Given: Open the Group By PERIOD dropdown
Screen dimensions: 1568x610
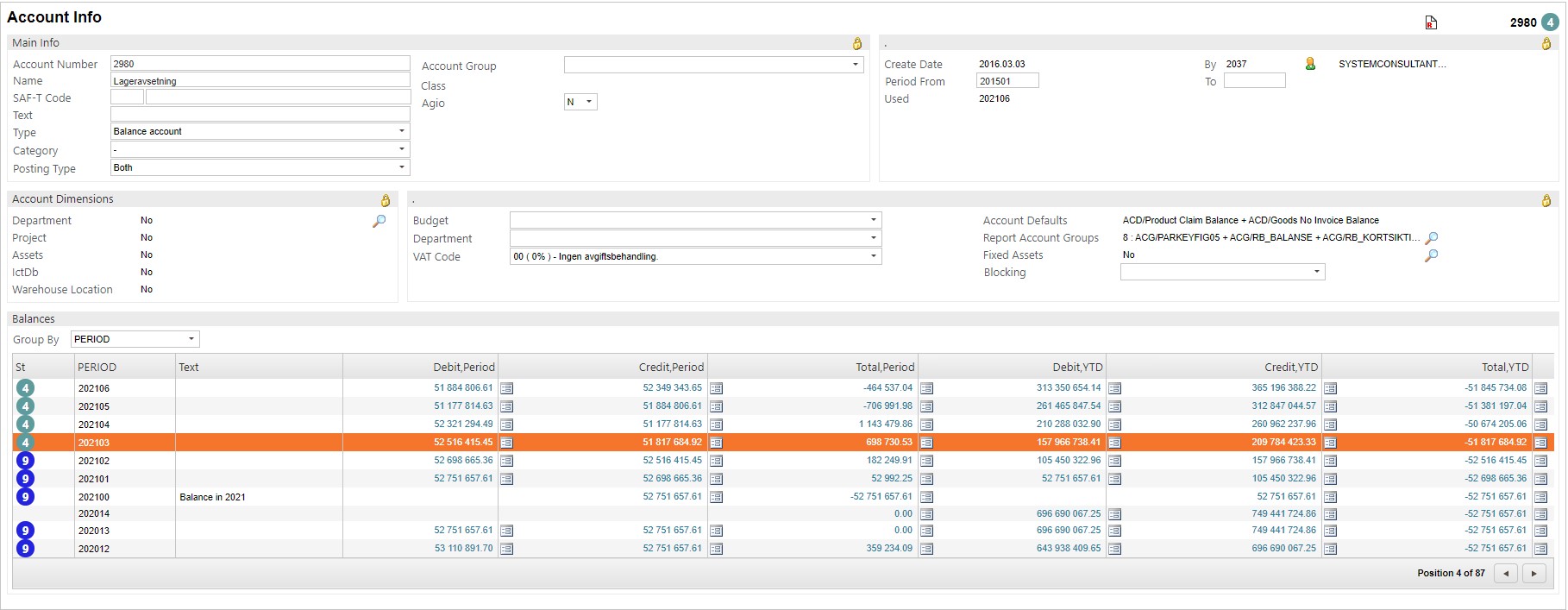Looking at the screenshot, I should click(191, 339).
